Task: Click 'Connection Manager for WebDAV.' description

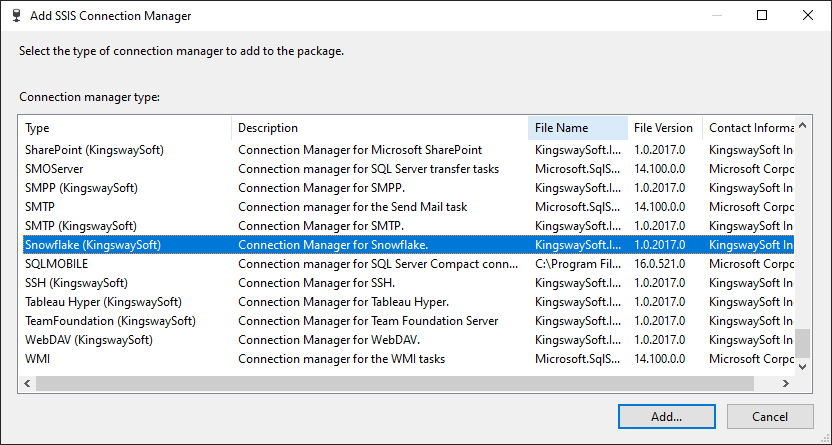Action: tap(329, 340)
